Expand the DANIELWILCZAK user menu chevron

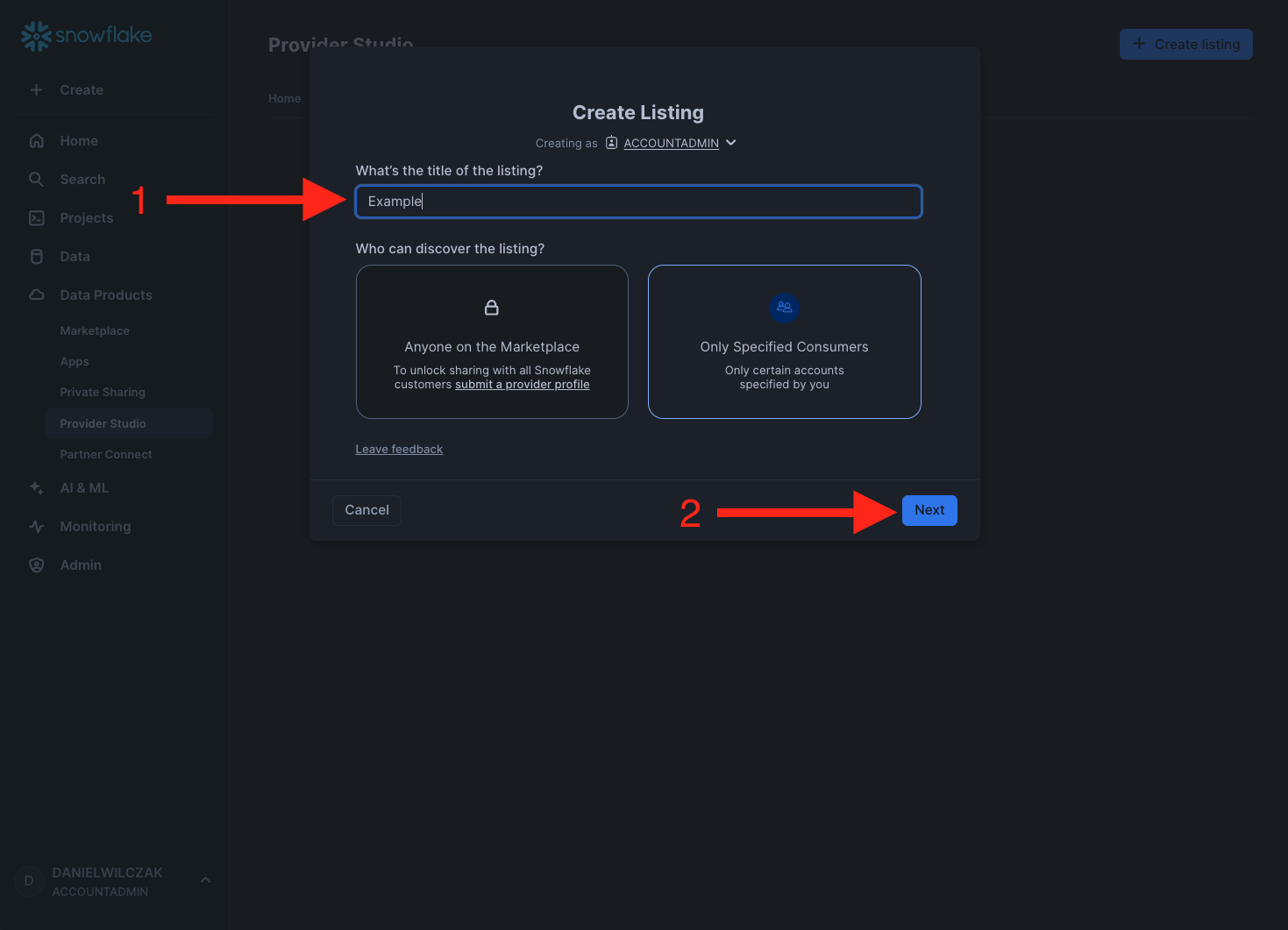tap(205, 880)
